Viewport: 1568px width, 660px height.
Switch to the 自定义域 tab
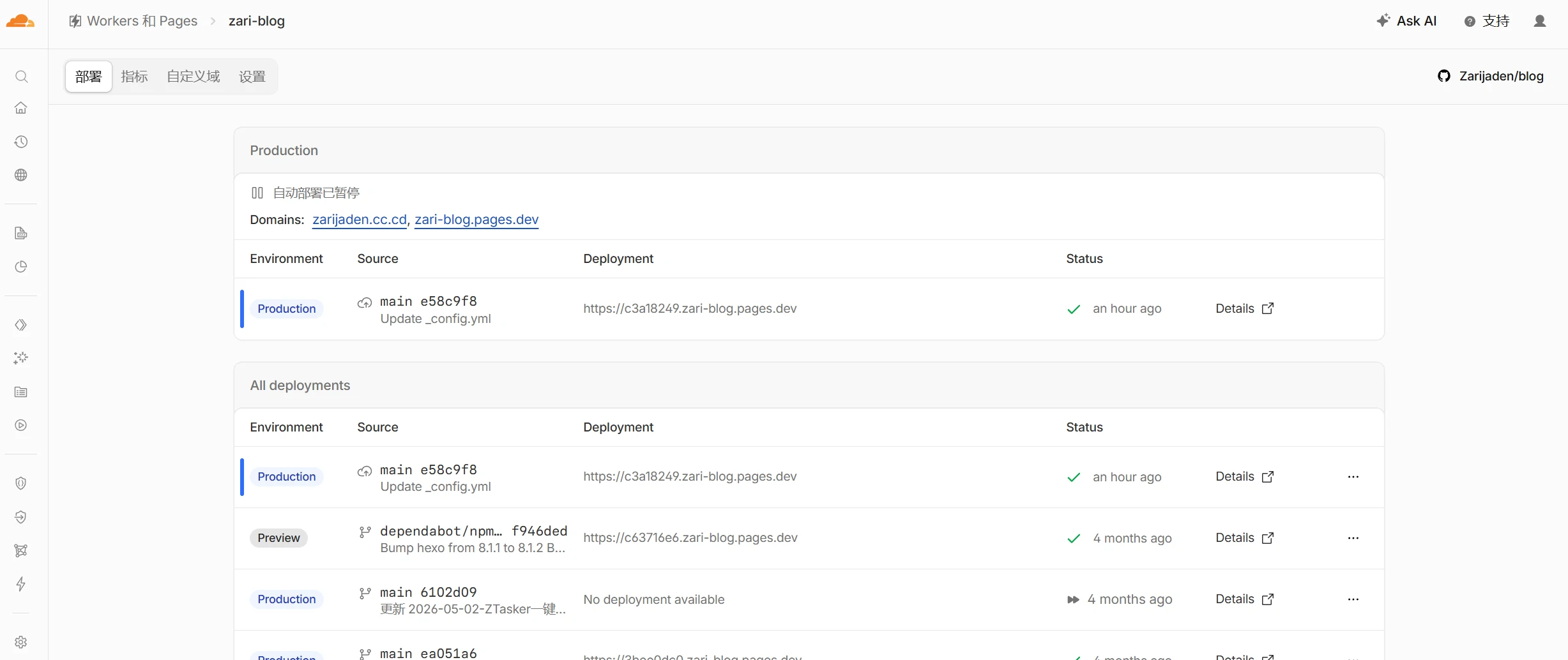coord(194,77)
